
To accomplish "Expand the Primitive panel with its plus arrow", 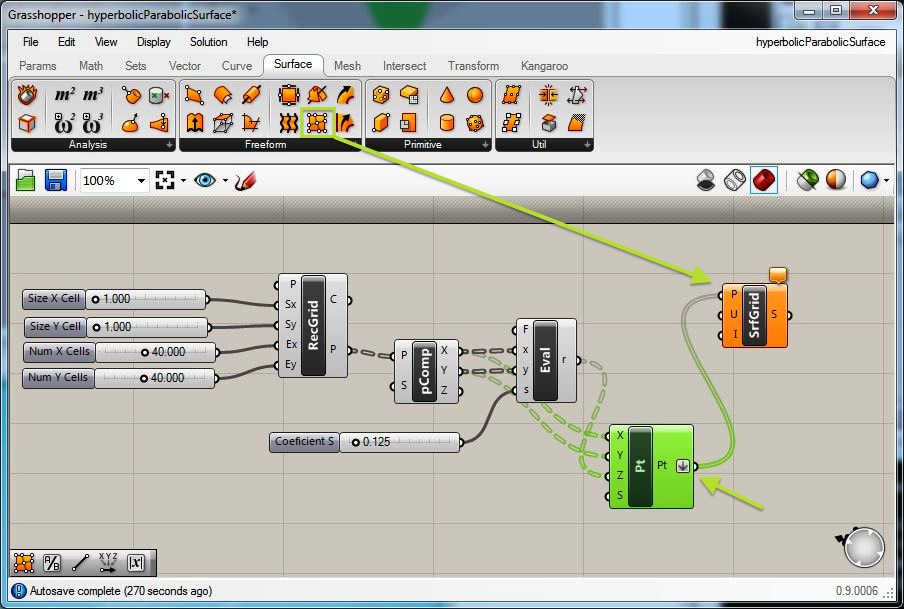I will (x=485, y=145).
